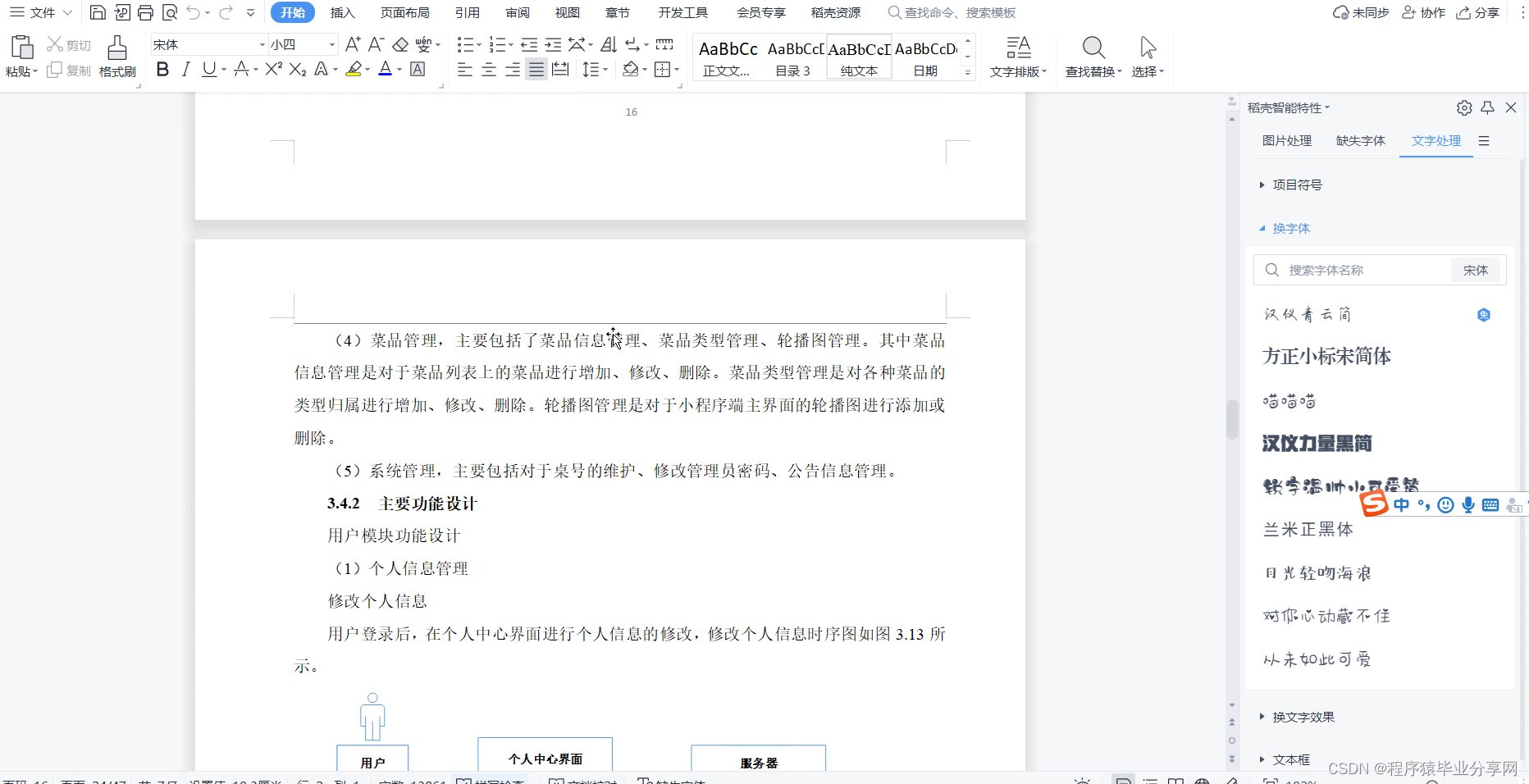Click the Undo arrow icon
The image size is (1529, 784).
click(x=193, y=12)
